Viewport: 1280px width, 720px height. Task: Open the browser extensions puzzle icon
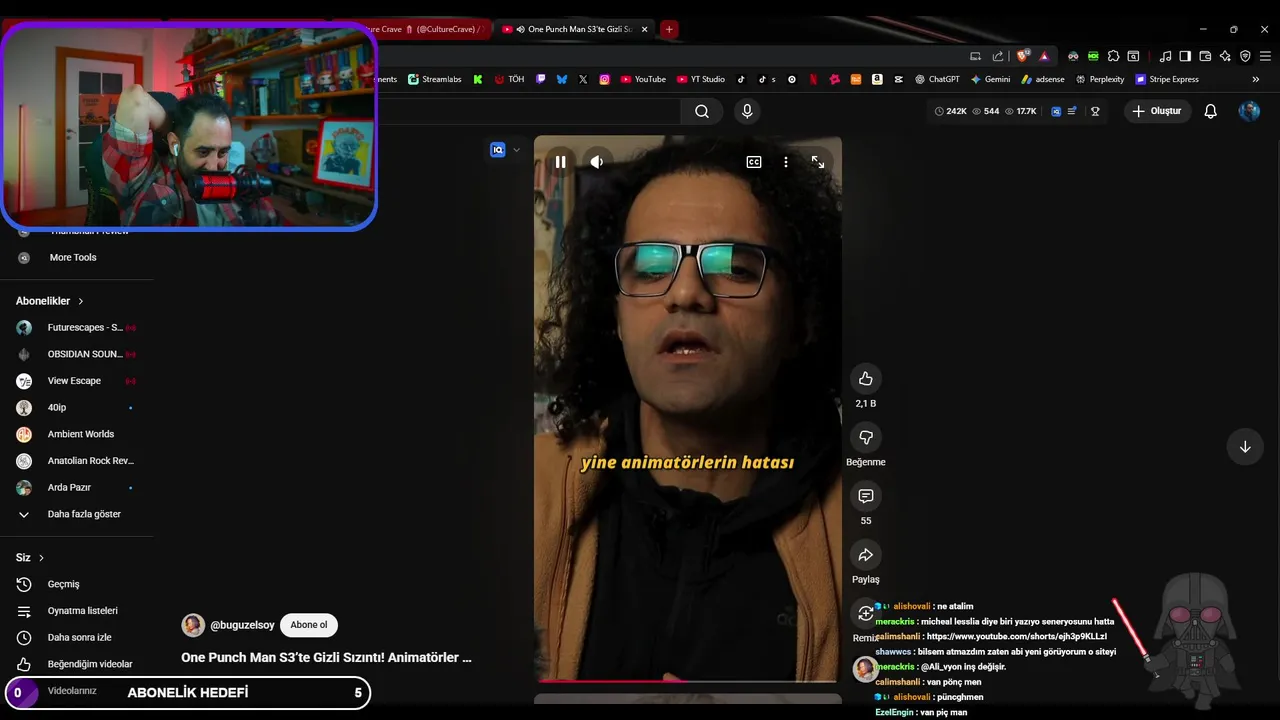(x=1113, y=56)
